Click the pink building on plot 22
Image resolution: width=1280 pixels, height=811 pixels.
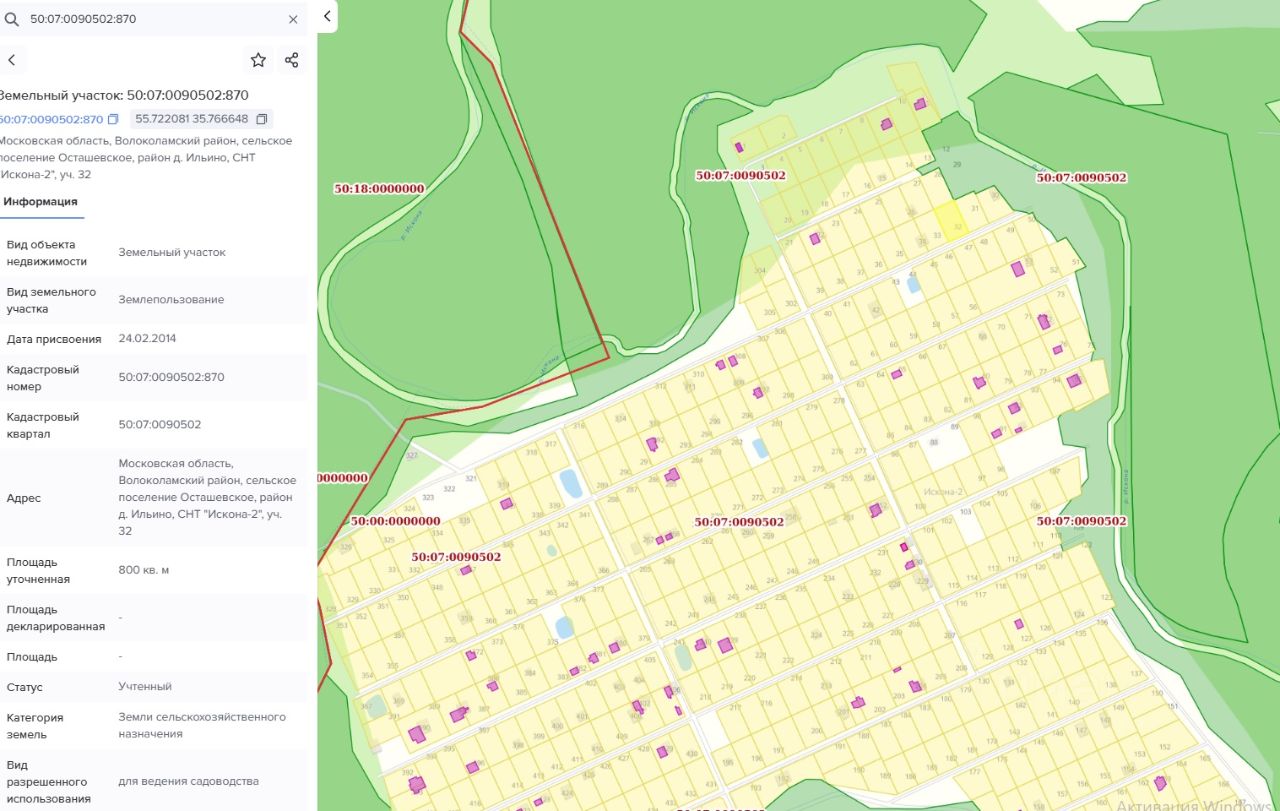(x=815, y=239)
